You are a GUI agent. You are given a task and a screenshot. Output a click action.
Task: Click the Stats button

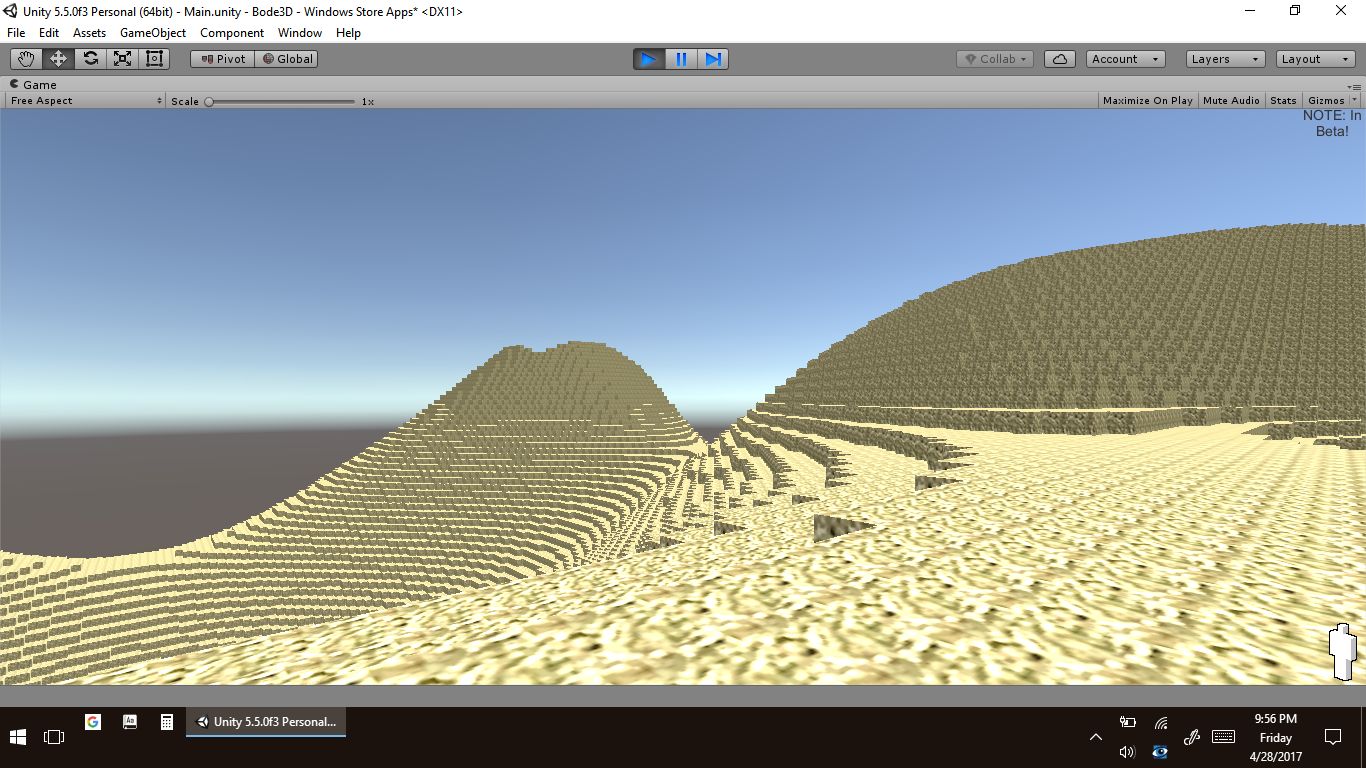[1283, 101]
